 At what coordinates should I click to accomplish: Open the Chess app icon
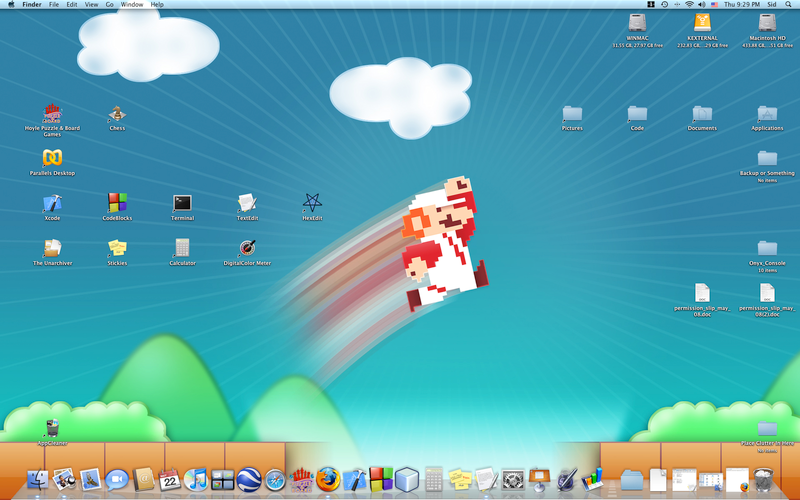[x=117, y=113]
